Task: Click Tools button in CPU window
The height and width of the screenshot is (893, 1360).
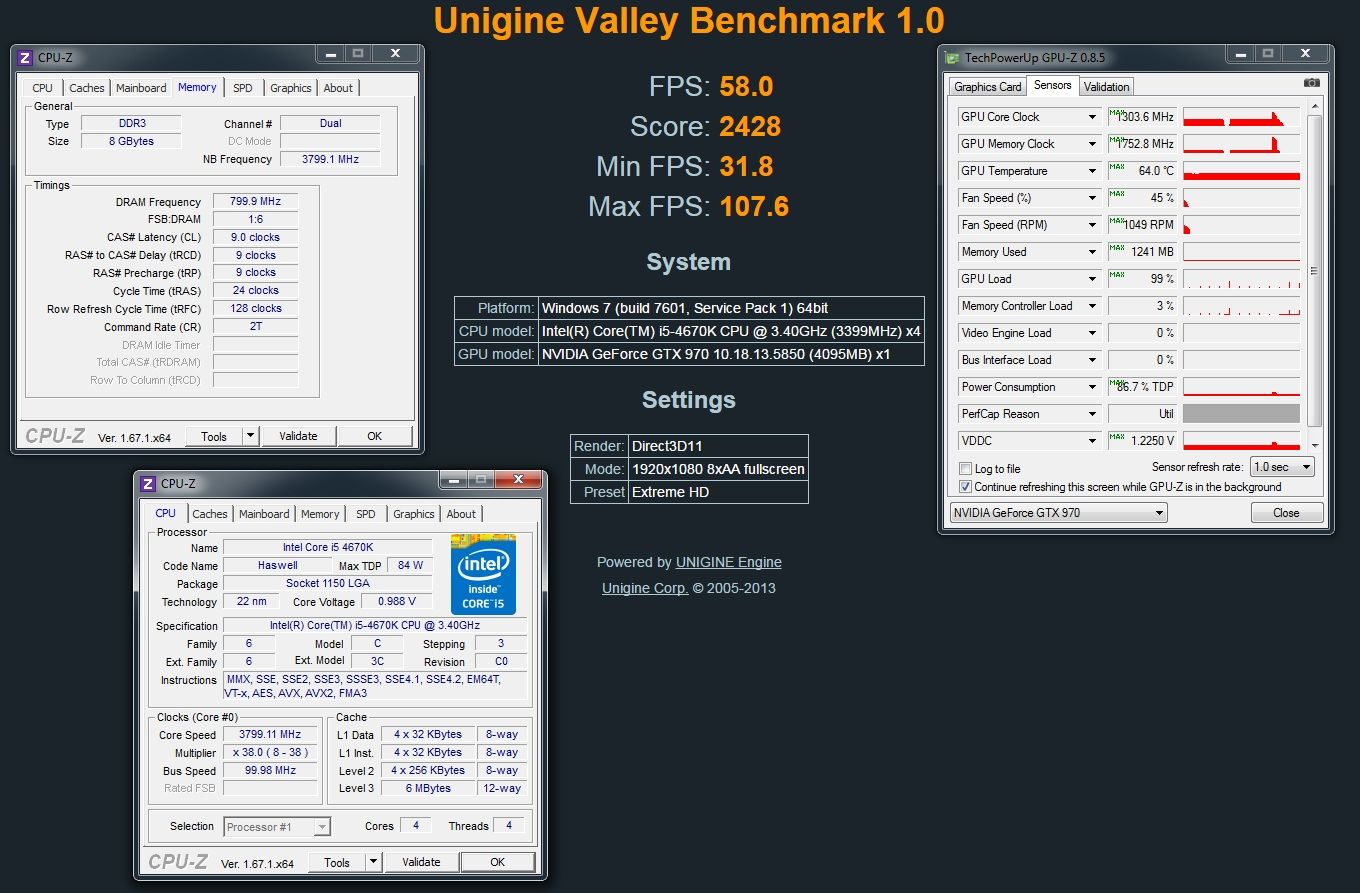Action: 337,862
